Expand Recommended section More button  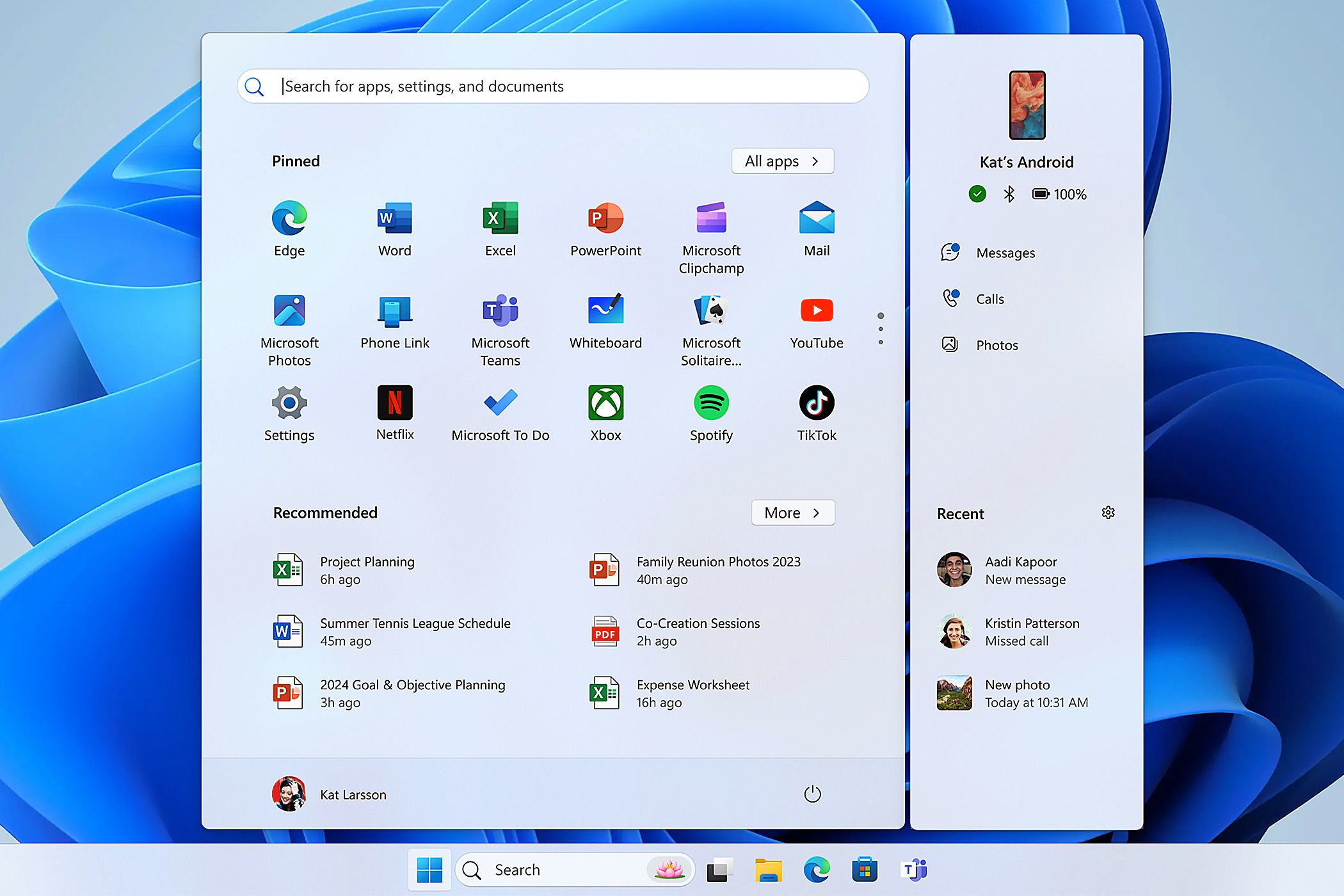coord(791,513)
